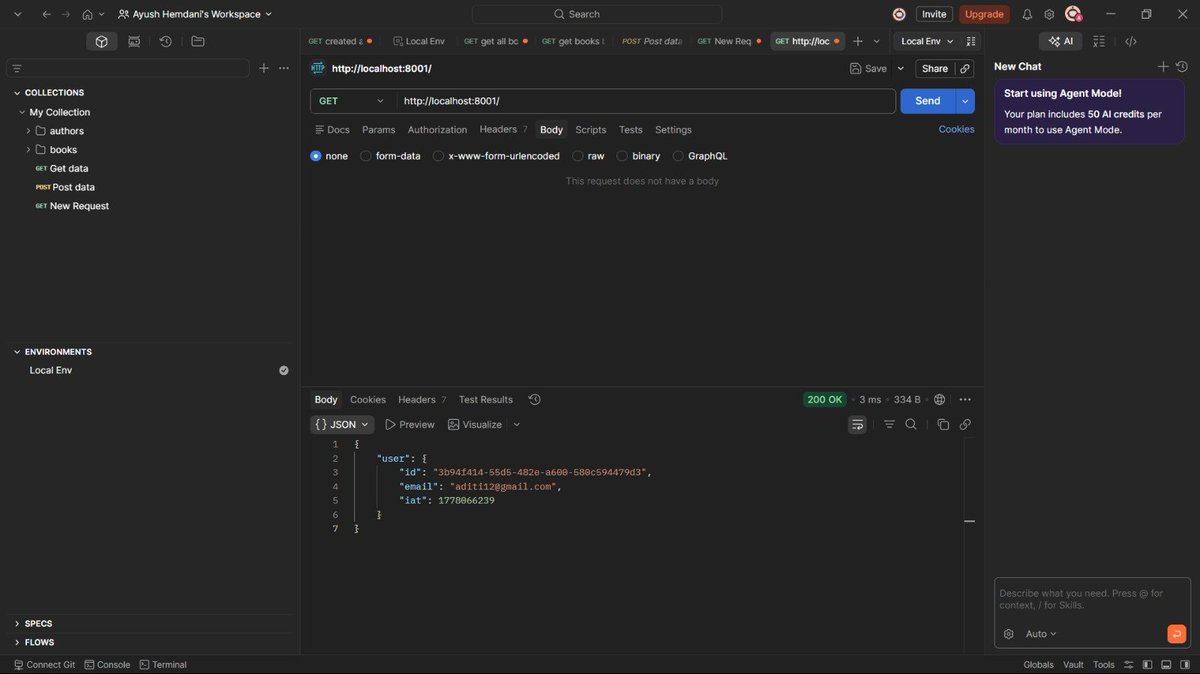
Task: Click the request URL input field
Action: (646, 101)
